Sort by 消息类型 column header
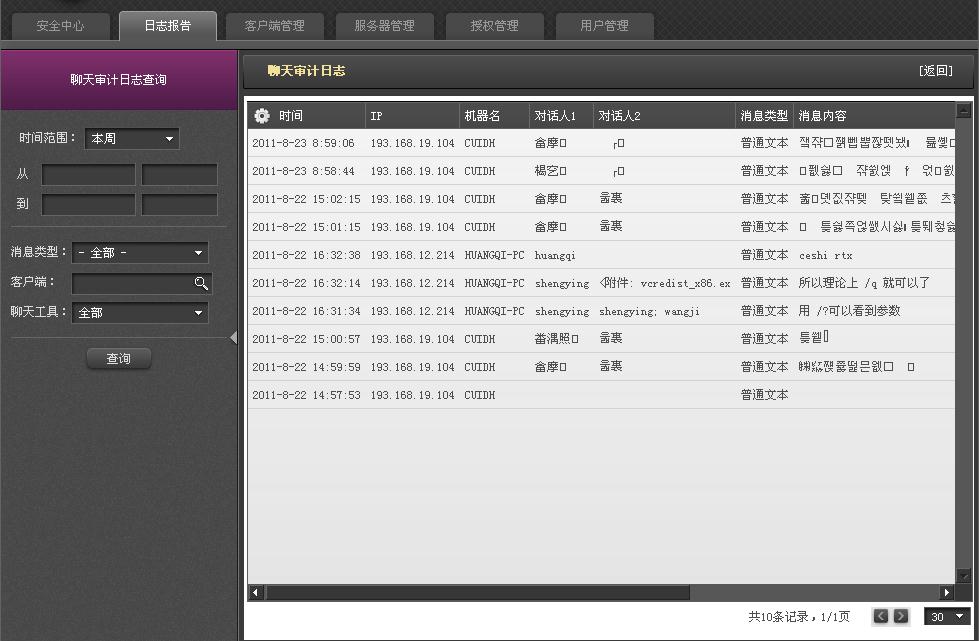The height and width of the screenshot is (641, 979). coord(764,115)
